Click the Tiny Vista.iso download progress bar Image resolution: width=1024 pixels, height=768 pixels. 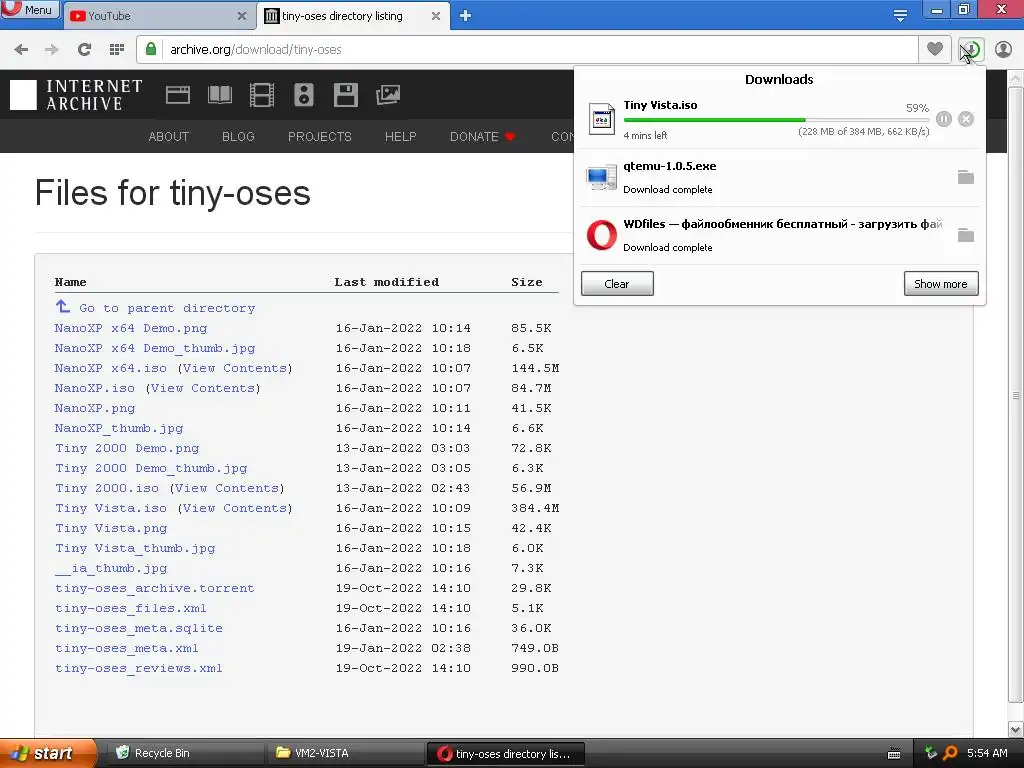(776, 120)
